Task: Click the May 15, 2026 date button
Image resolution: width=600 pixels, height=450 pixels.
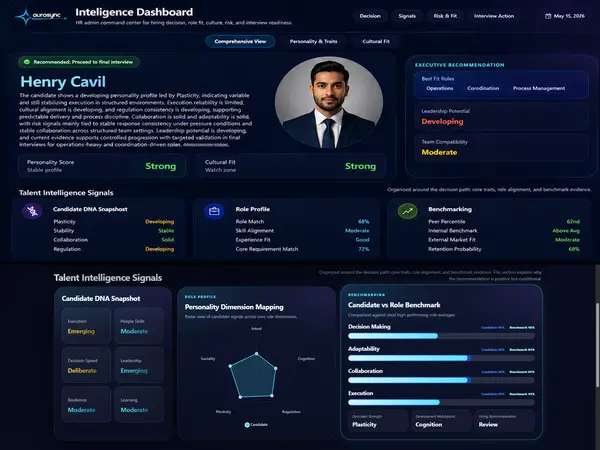Action: click(x=565, y=16)
